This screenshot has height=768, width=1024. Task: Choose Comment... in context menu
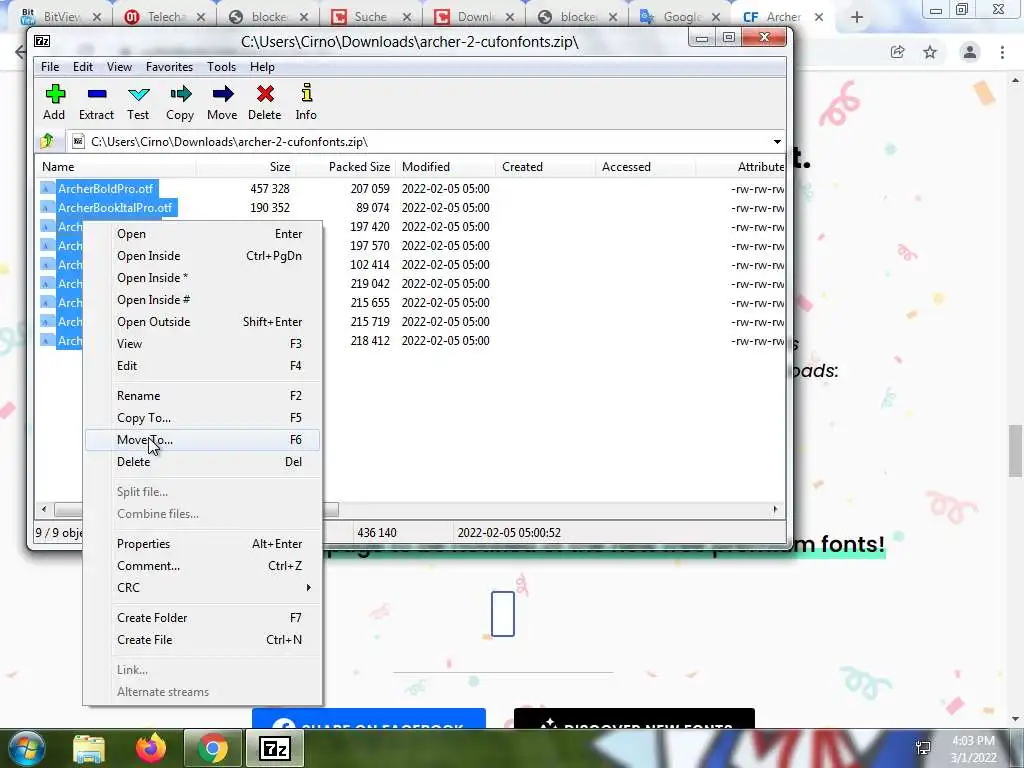[202, 566]
